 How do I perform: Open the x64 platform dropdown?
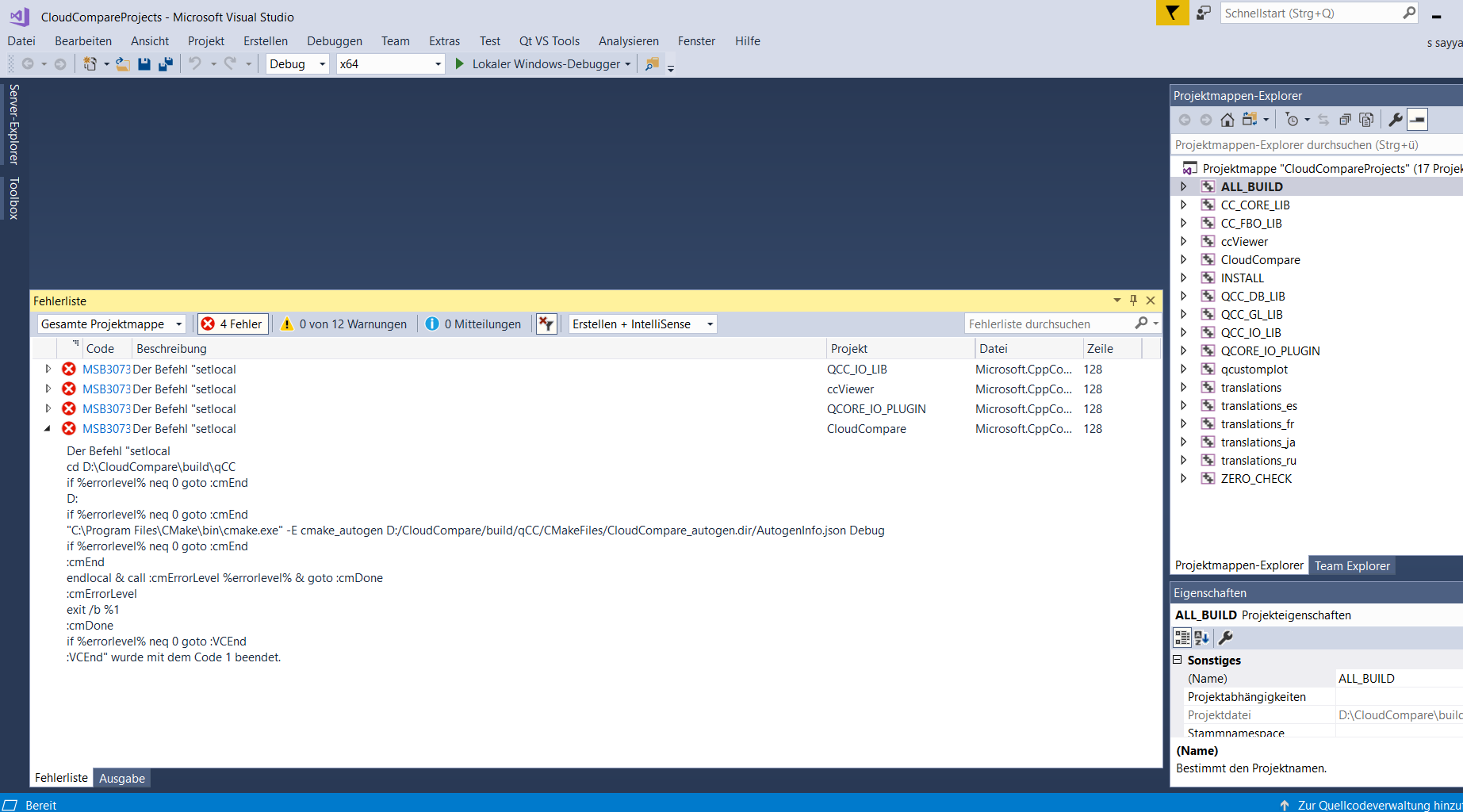pos(390,64)
